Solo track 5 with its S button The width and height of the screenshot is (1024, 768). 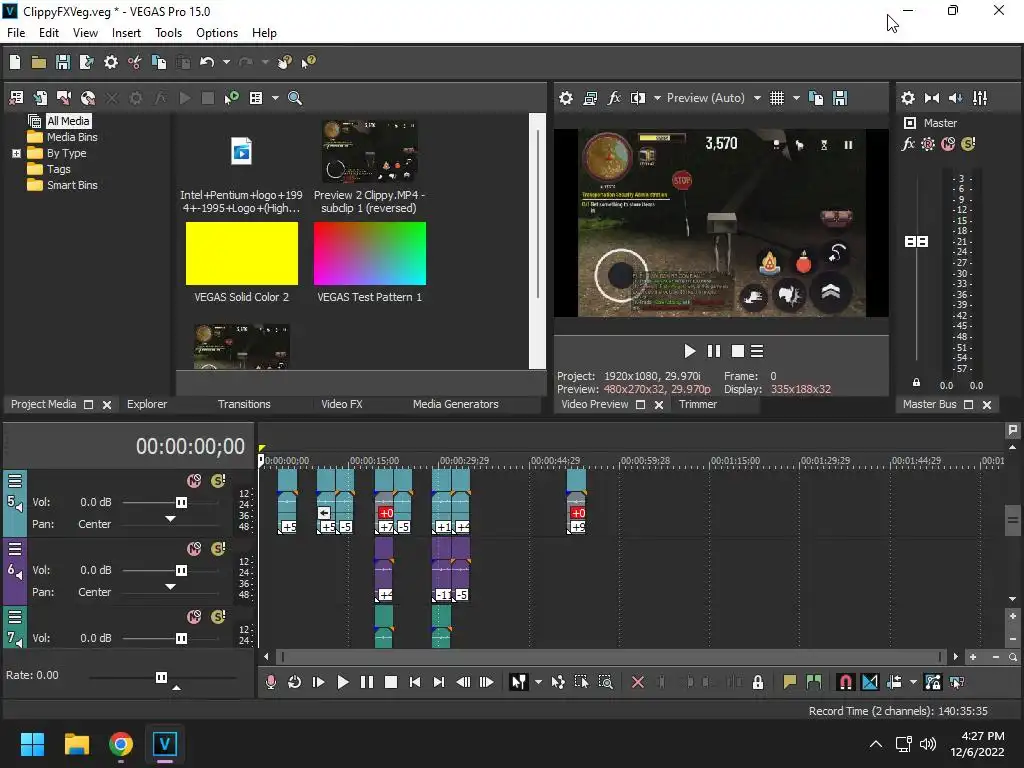218,481
